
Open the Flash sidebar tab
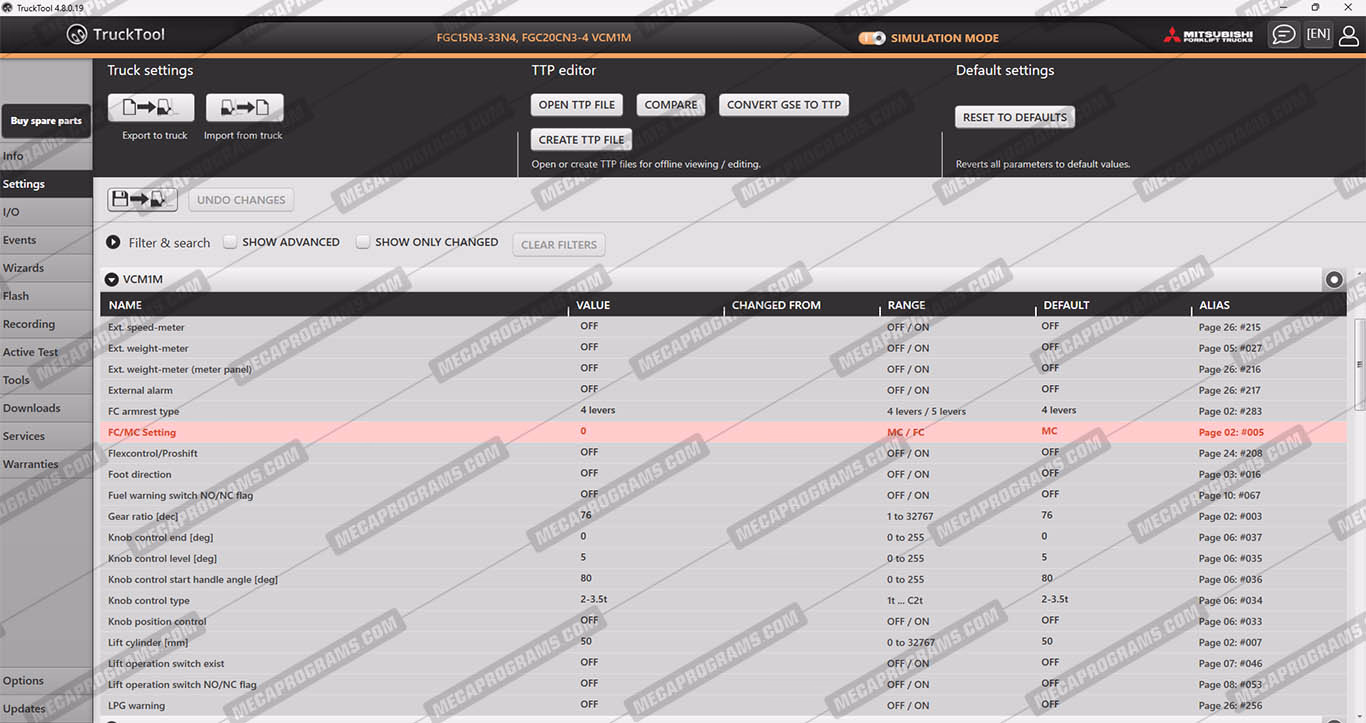point(46,296)
